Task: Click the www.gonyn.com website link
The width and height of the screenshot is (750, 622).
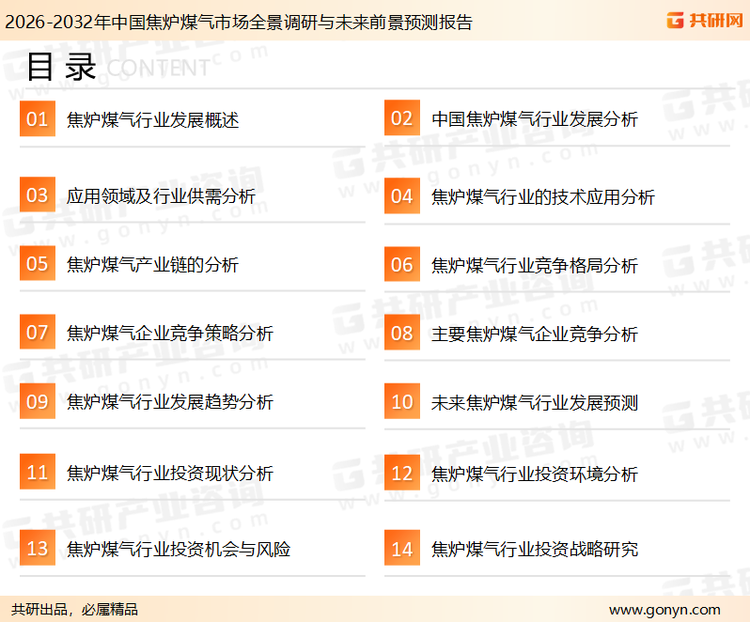Action: [x=664, y=609]
